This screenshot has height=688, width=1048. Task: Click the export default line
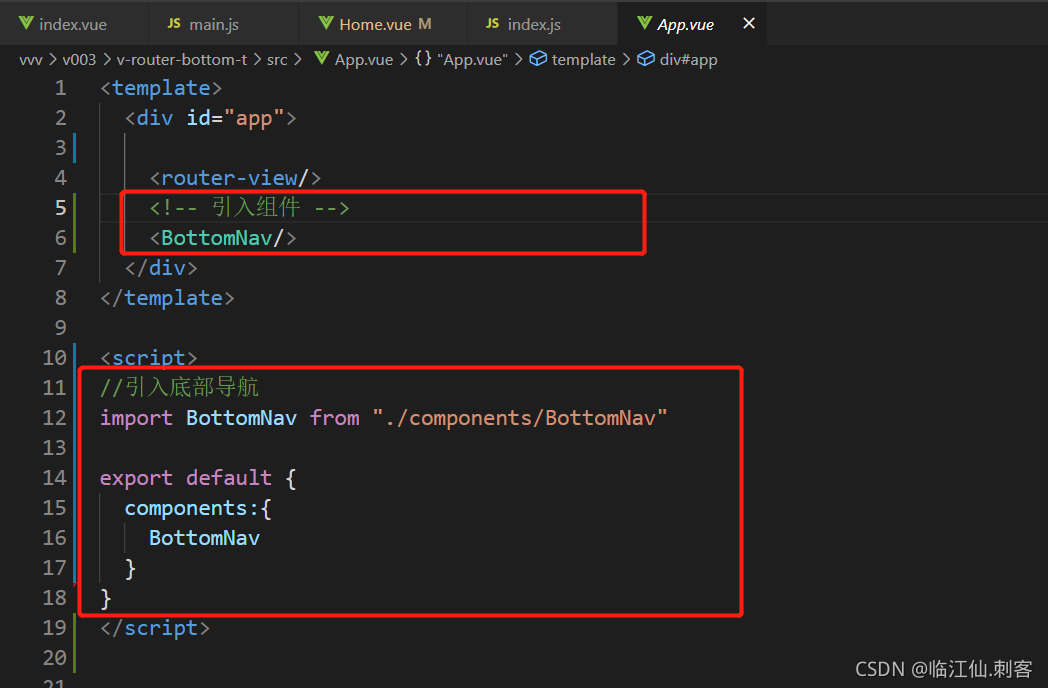(198, 477)
